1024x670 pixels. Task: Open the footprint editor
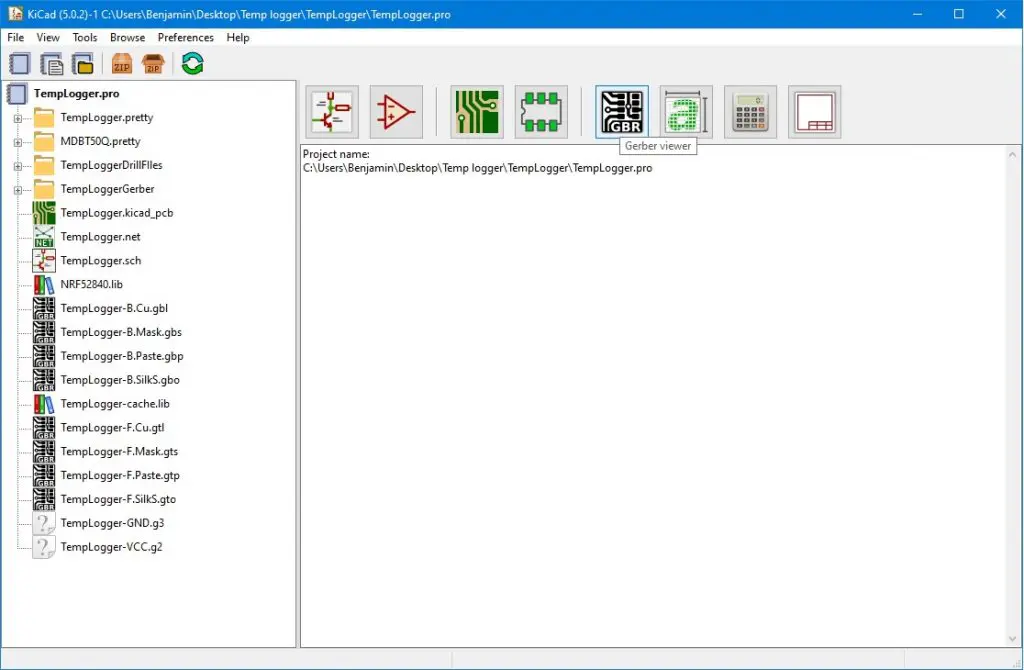pos(541,112)
